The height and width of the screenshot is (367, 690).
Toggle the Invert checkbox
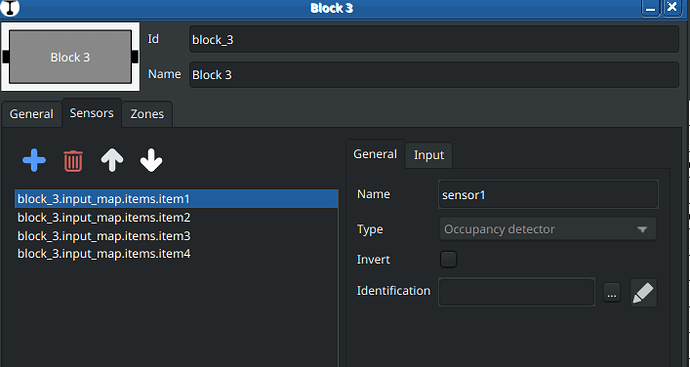point(448,259)
